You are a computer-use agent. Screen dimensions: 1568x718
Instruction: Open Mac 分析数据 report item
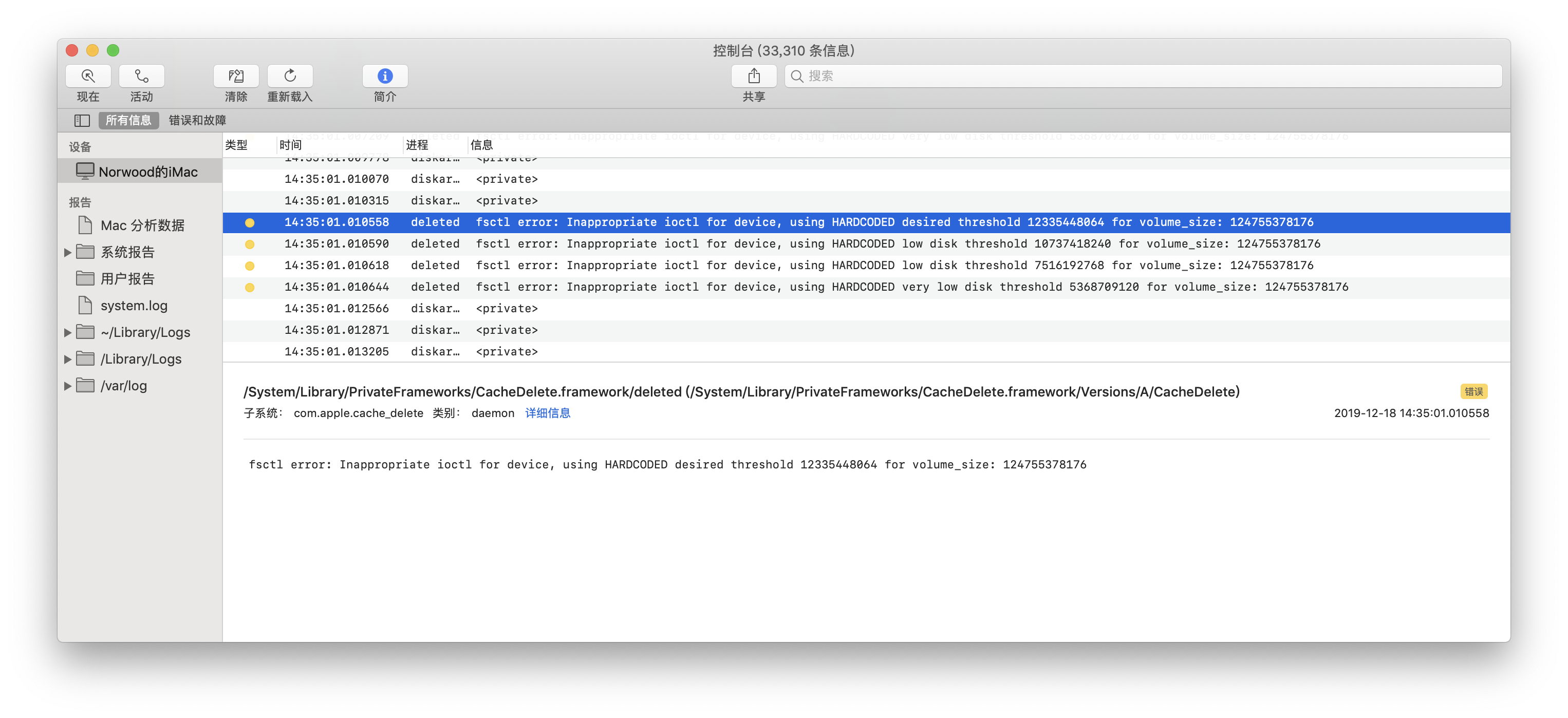pyautogui.click(x=142, y=225)
